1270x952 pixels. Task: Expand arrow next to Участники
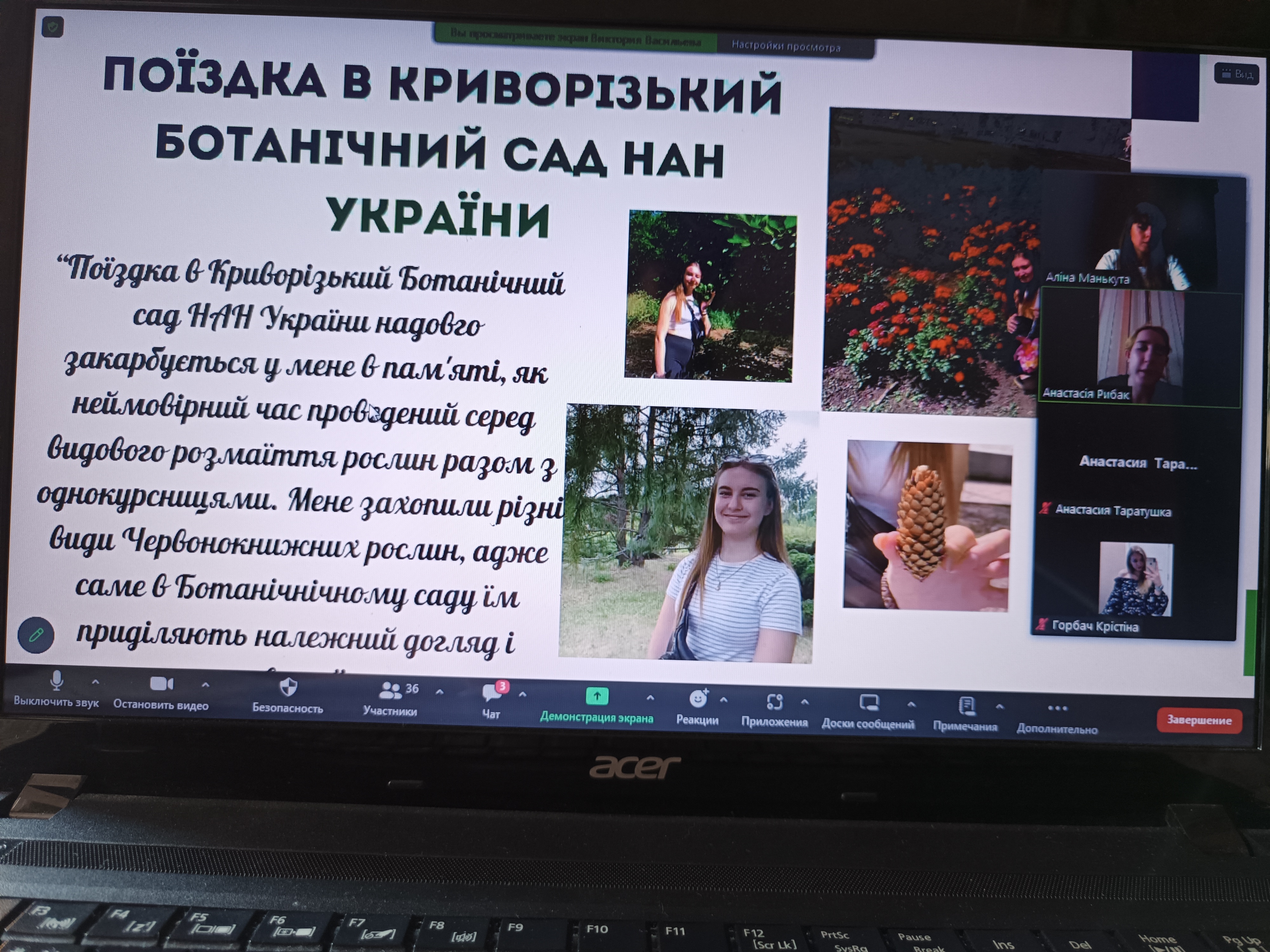tap(439, 692)
